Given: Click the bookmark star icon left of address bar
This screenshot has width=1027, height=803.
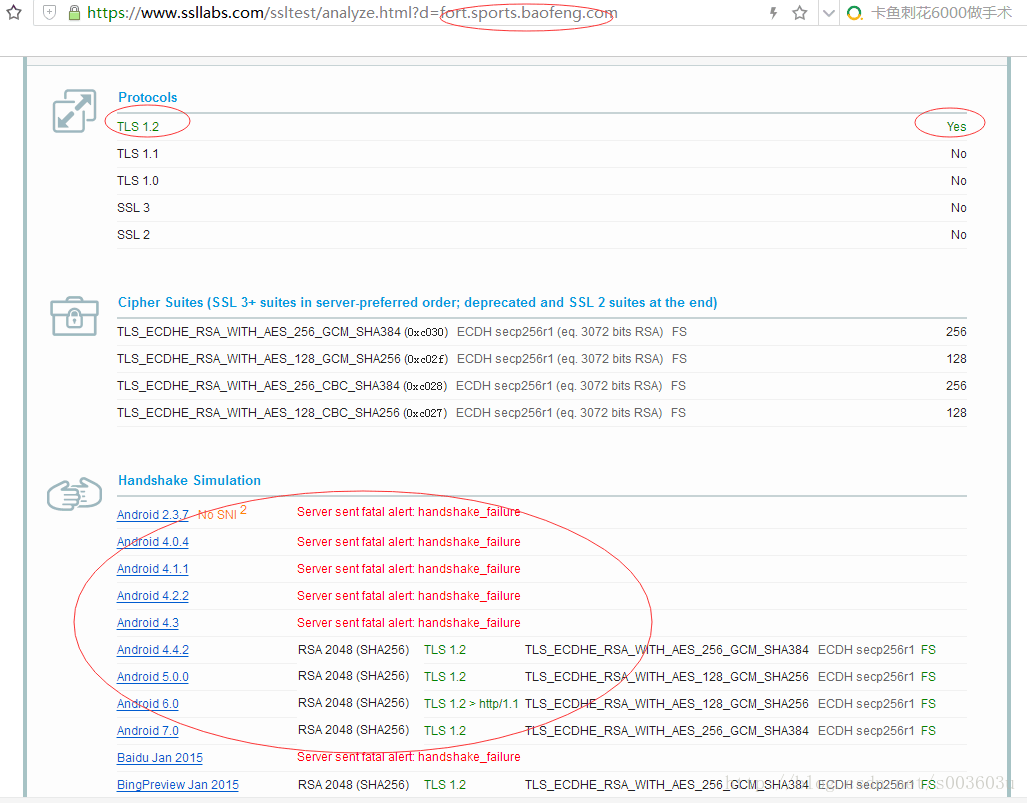Looking at the screenshot, I should 14,12.
